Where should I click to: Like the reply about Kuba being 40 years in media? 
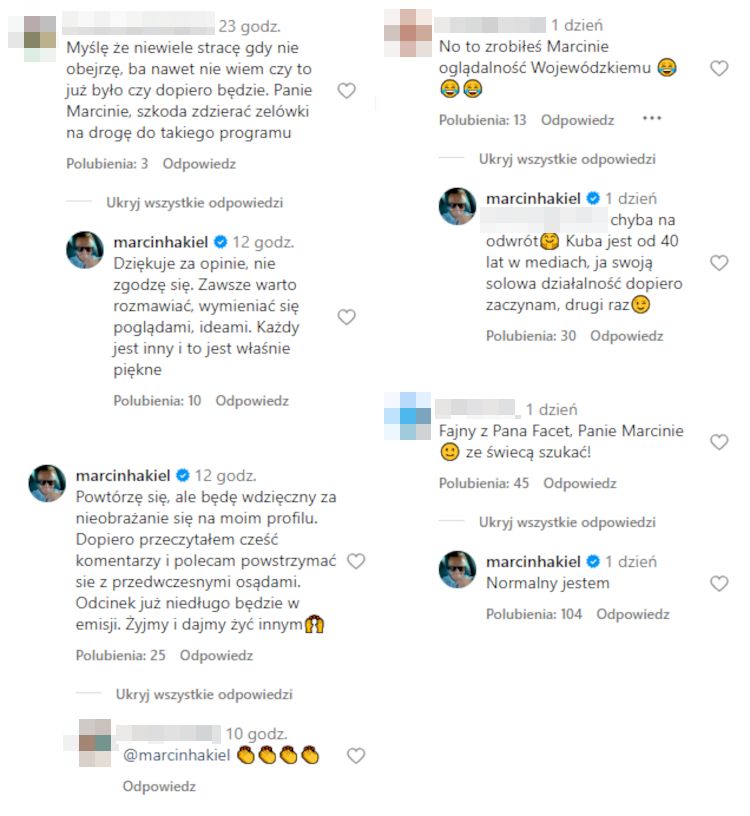pyautogui.click(x=719, y=263)
